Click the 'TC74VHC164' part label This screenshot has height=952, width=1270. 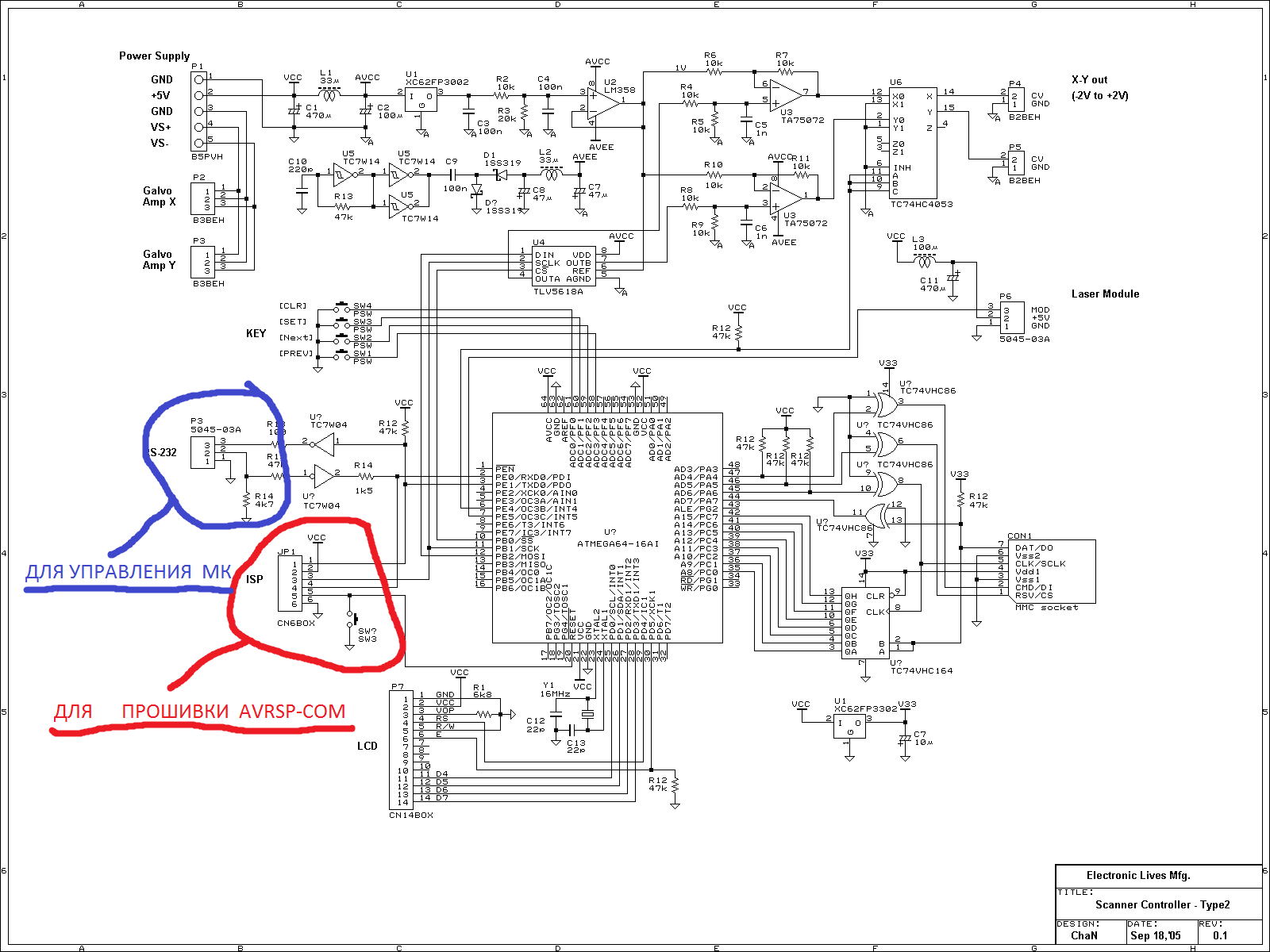(922, 670)
